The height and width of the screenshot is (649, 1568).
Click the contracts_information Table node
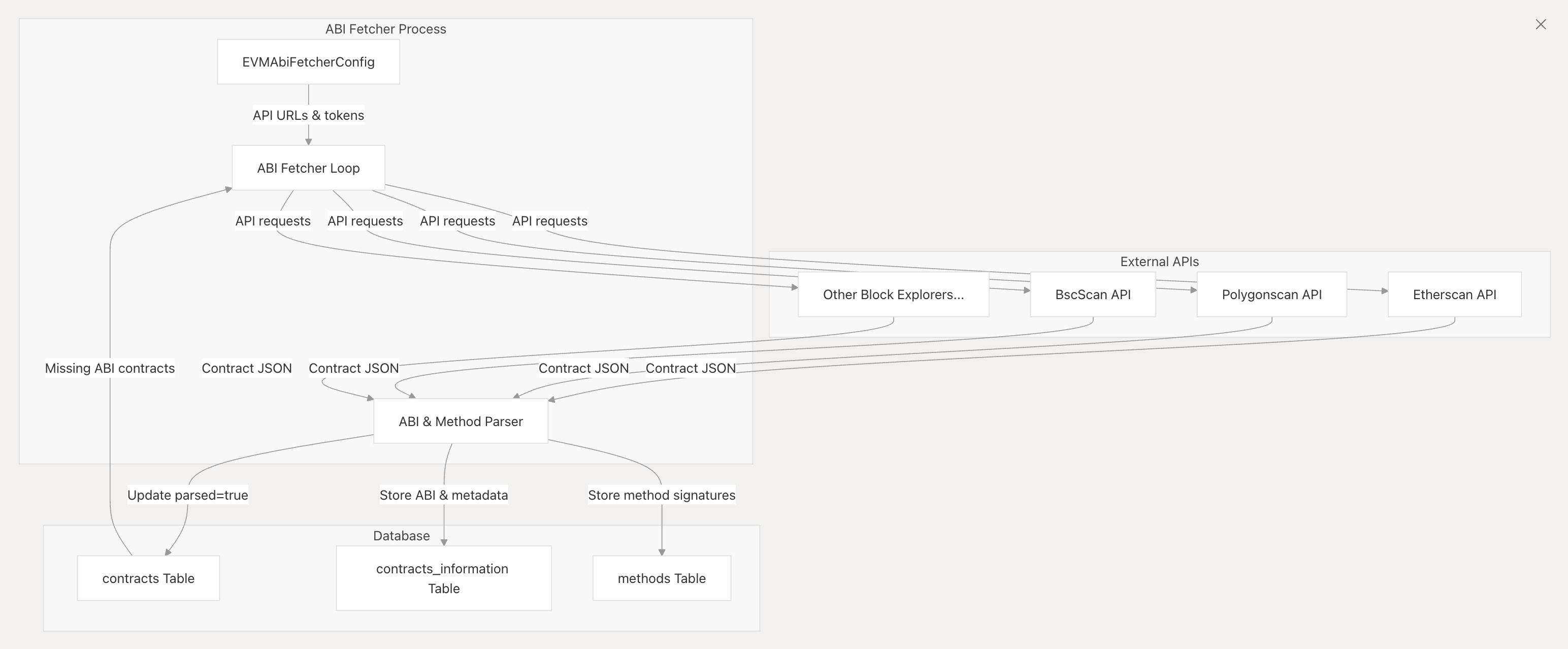click(443, 578)
